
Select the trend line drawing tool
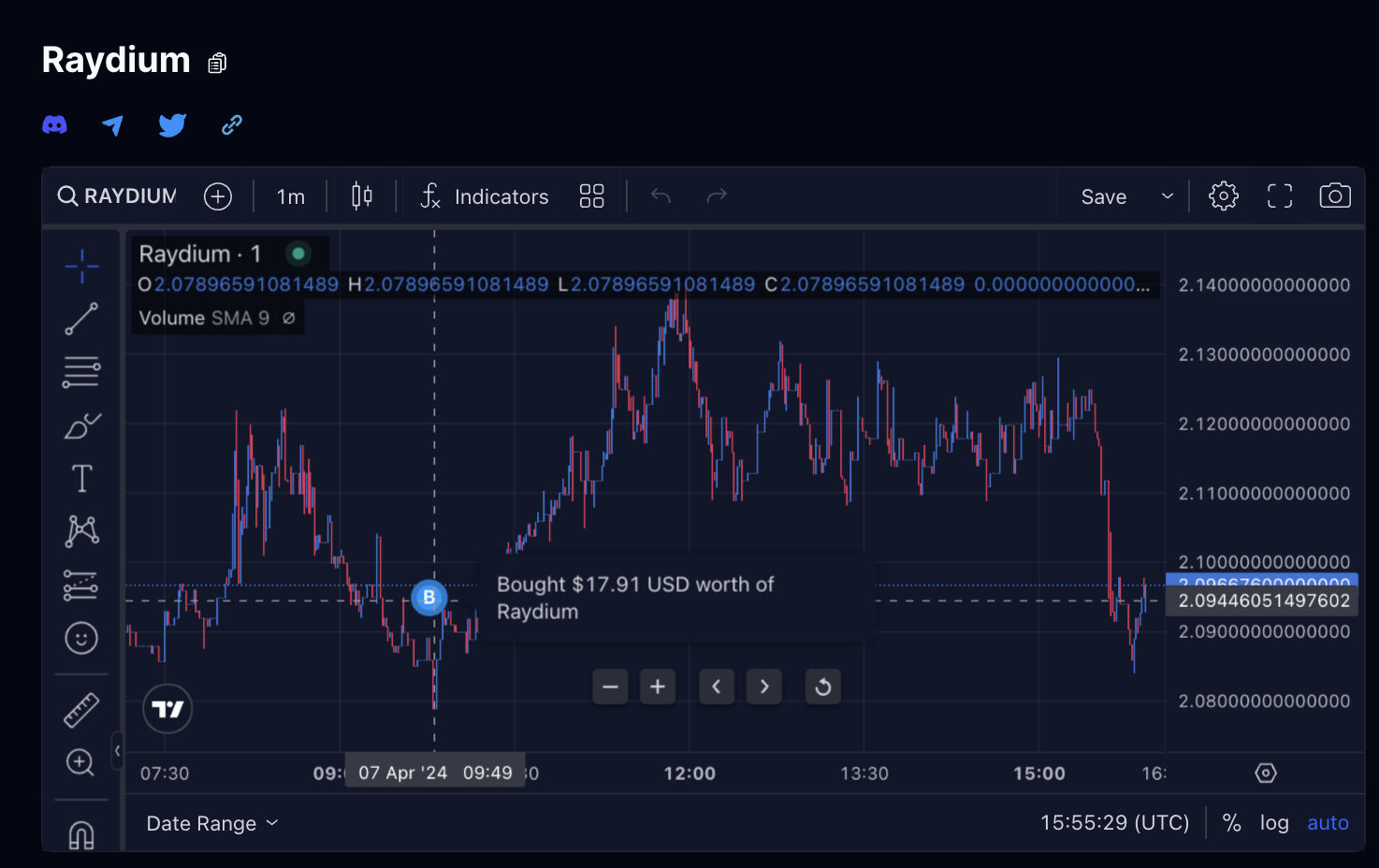click(x=81, y=319)
